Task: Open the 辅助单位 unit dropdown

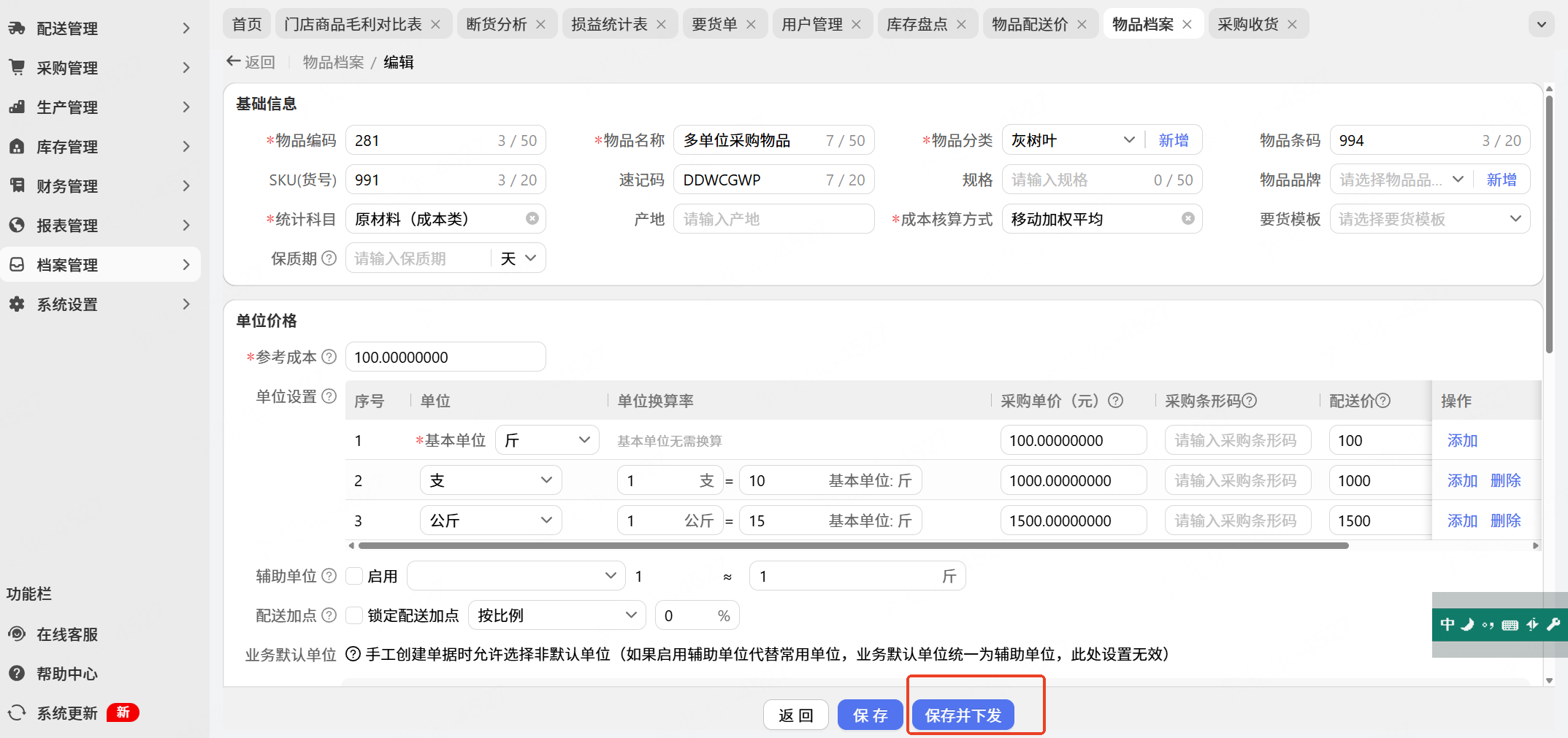Action: pyautogui.click(x=516, y=576)
